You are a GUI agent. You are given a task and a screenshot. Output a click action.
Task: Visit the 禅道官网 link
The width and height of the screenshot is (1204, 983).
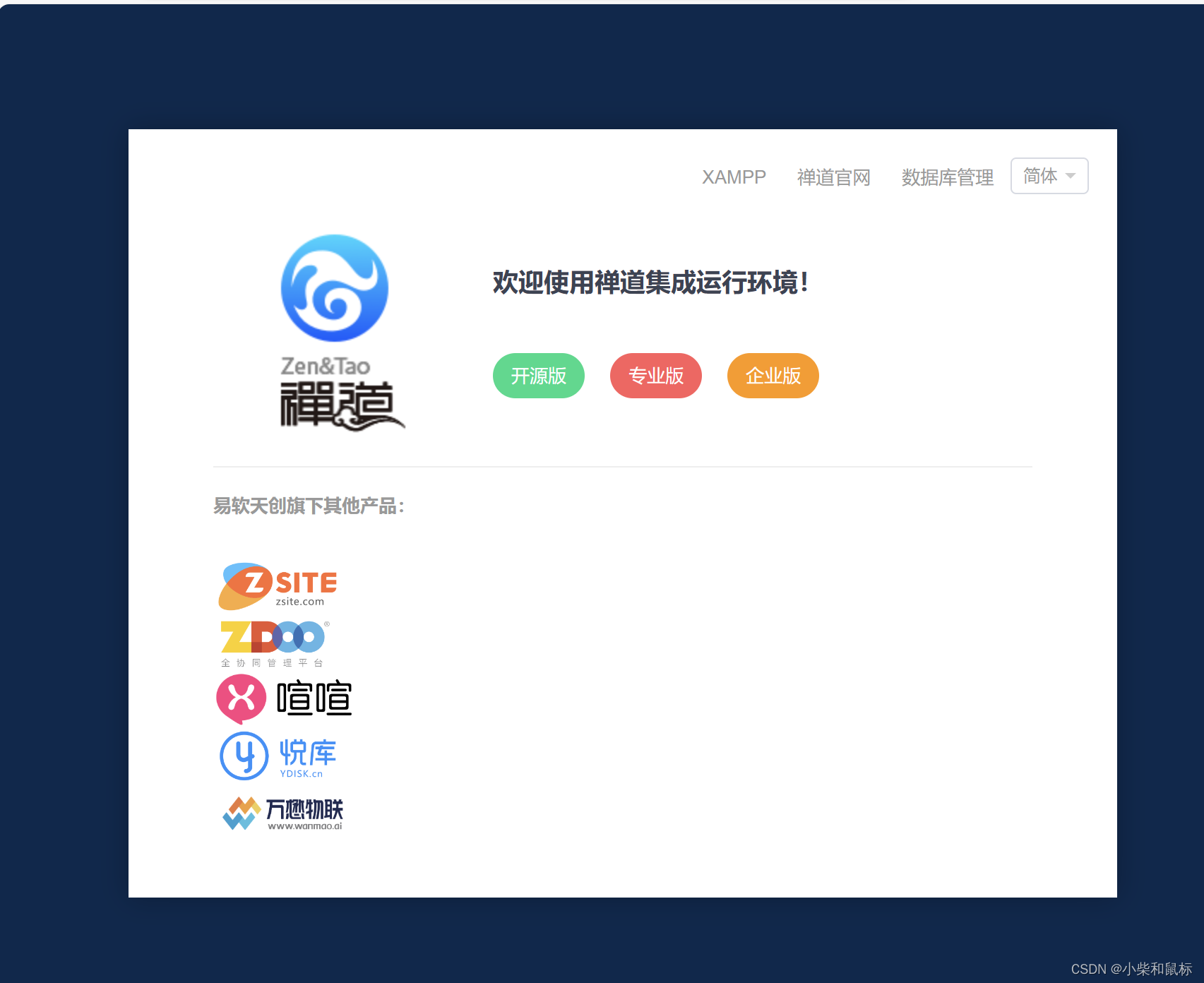click(833, 177)
